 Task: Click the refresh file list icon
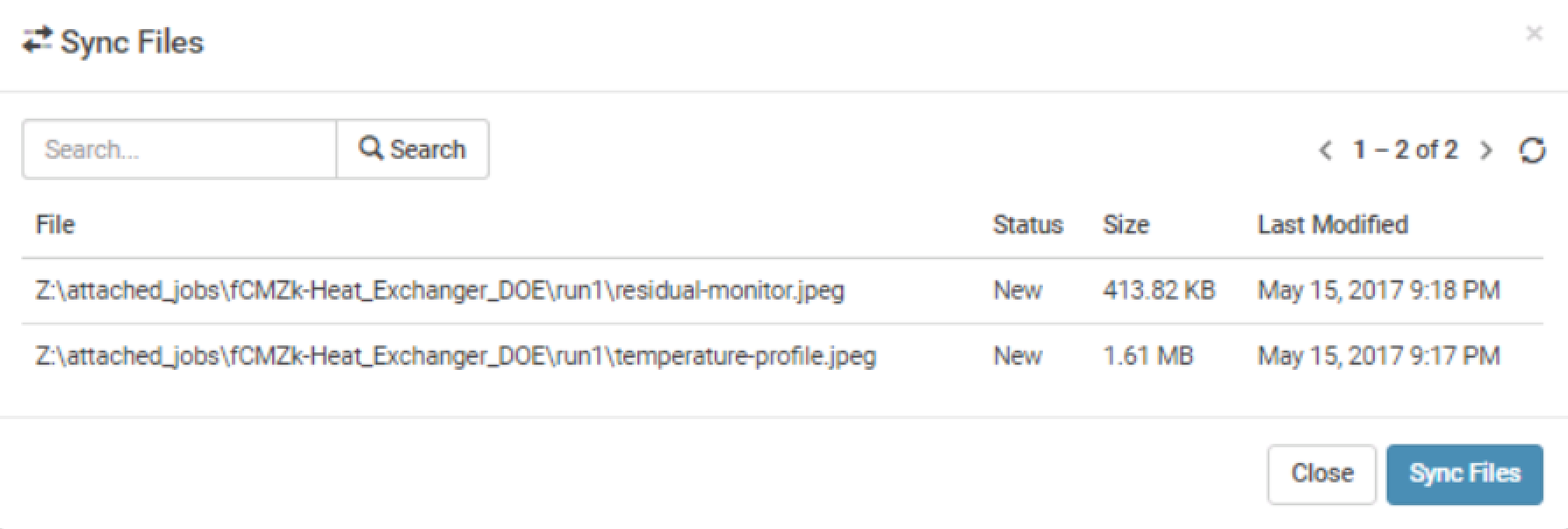pyautogui.click(x=1532, y=150)
